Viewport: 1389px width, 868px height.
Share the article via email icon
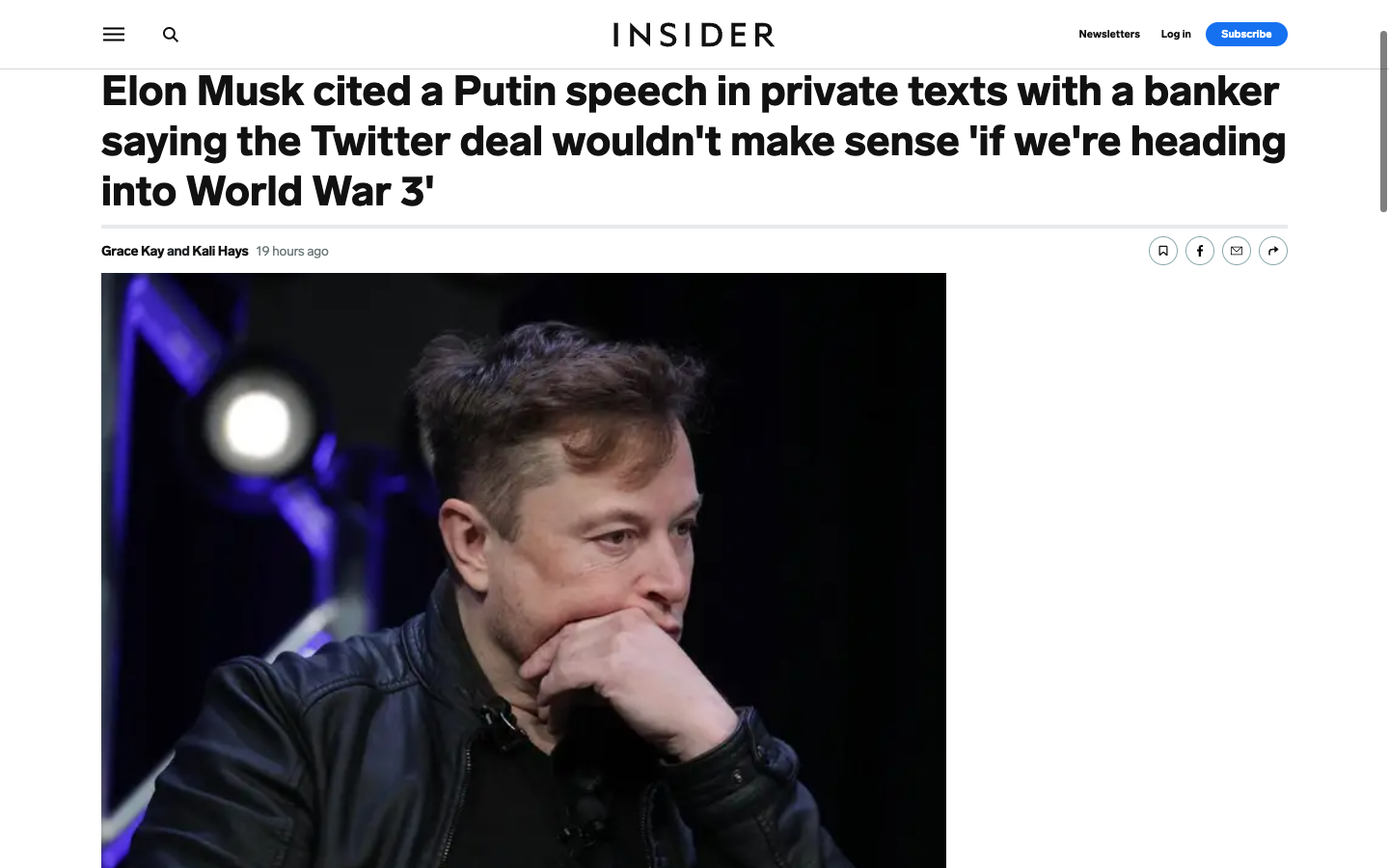pos(1237,251)
